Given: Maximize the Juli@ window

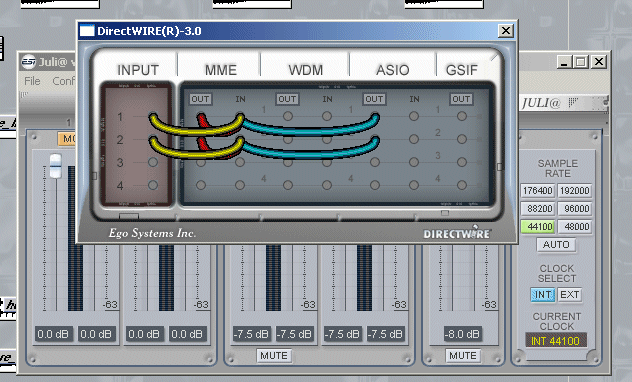Looking at the screenshot, I should click(581, 62).
